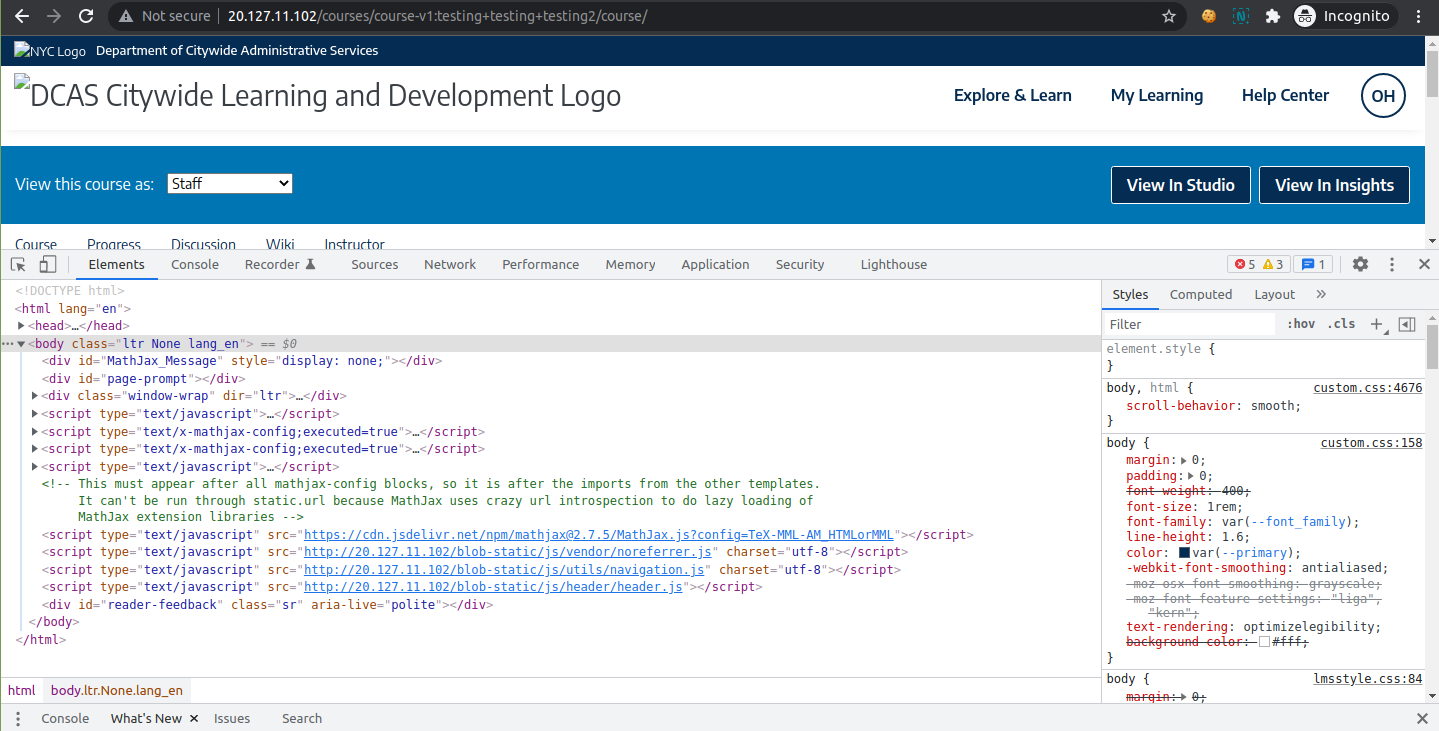
Task: Expand the first x-mathjax-config script node
Action: [x=36, y=432]
